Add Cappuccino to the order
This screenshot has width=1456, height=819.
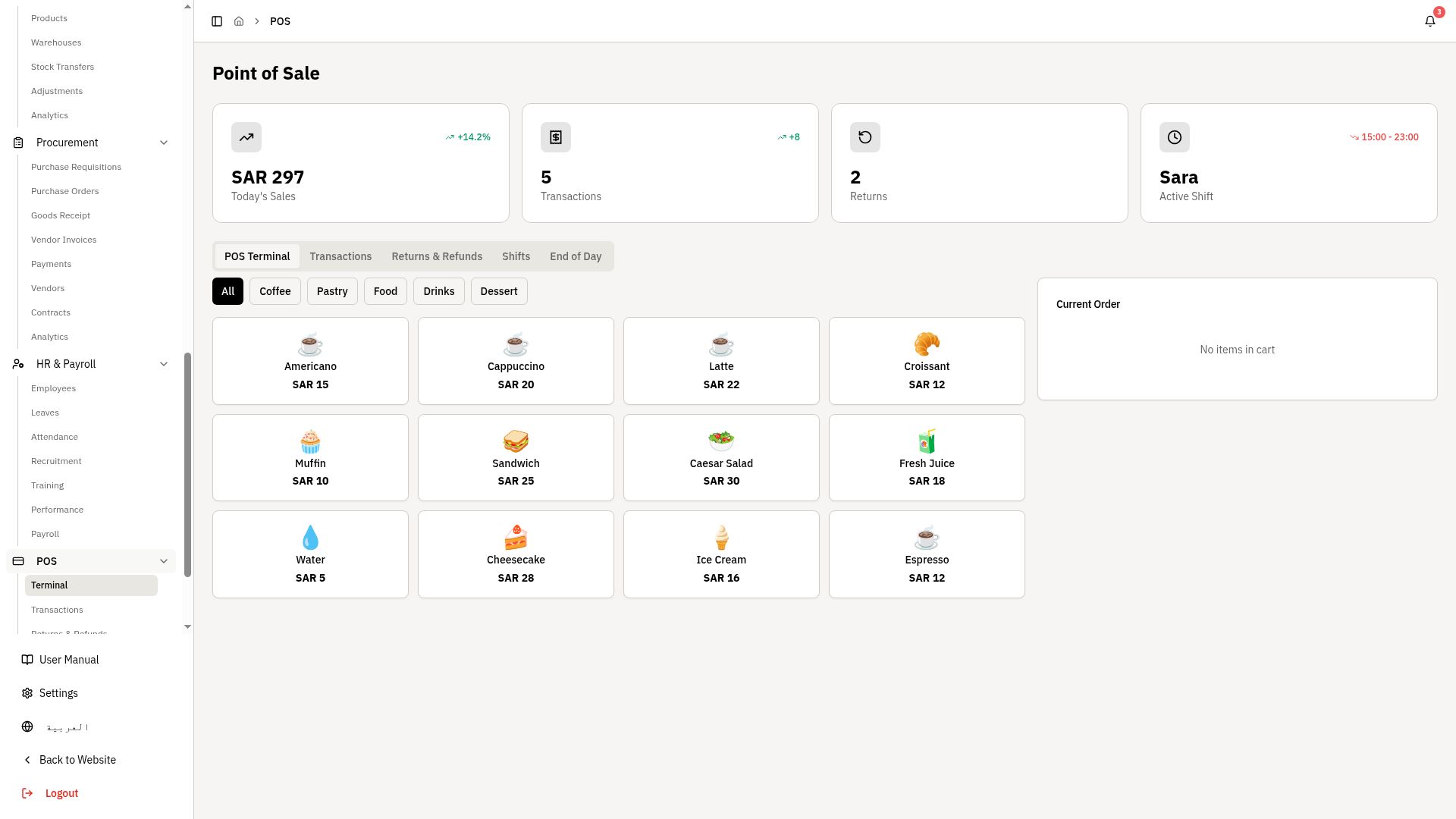[x=516, y=361]
